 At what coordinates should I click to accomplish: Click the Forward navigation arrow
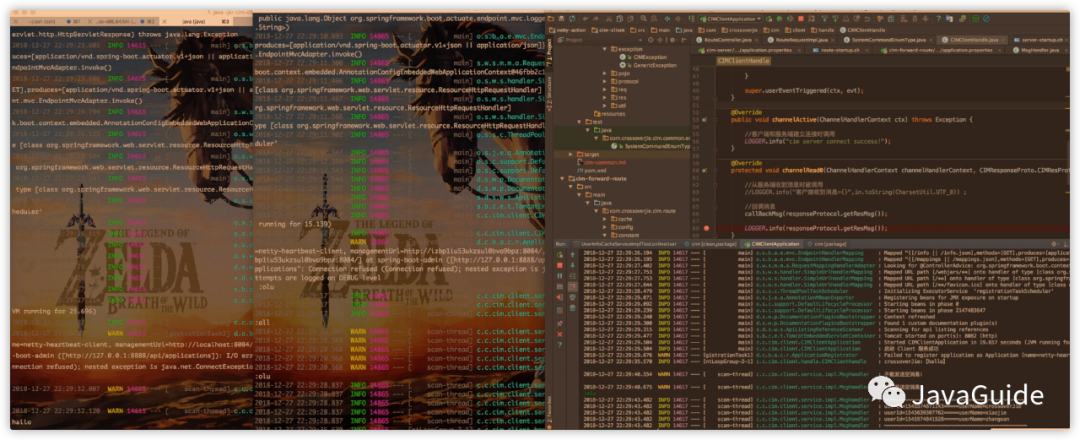678,19
